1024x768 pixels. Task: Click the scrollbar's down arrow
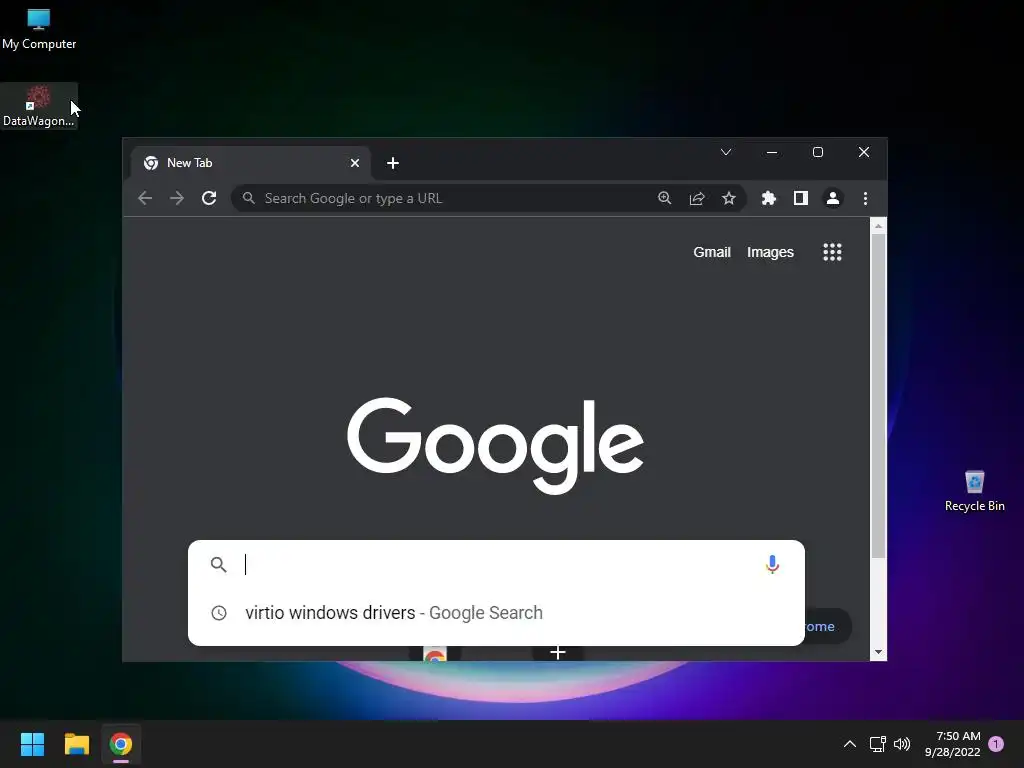[878, 652]
